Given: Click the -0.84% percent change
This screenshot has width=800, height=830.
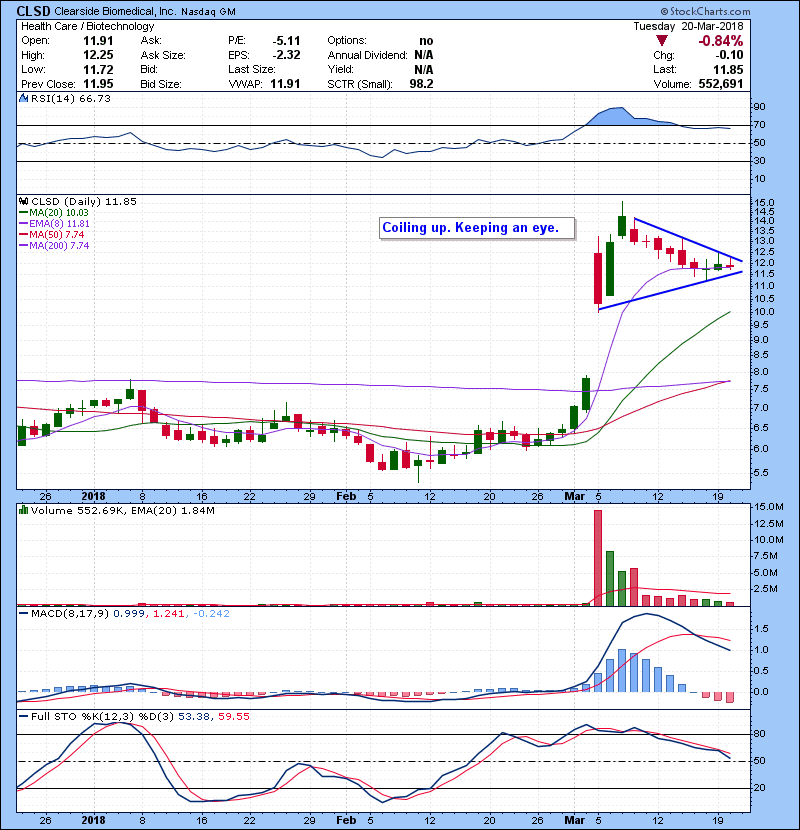Looking at the screenshot, I should [721, 41].
